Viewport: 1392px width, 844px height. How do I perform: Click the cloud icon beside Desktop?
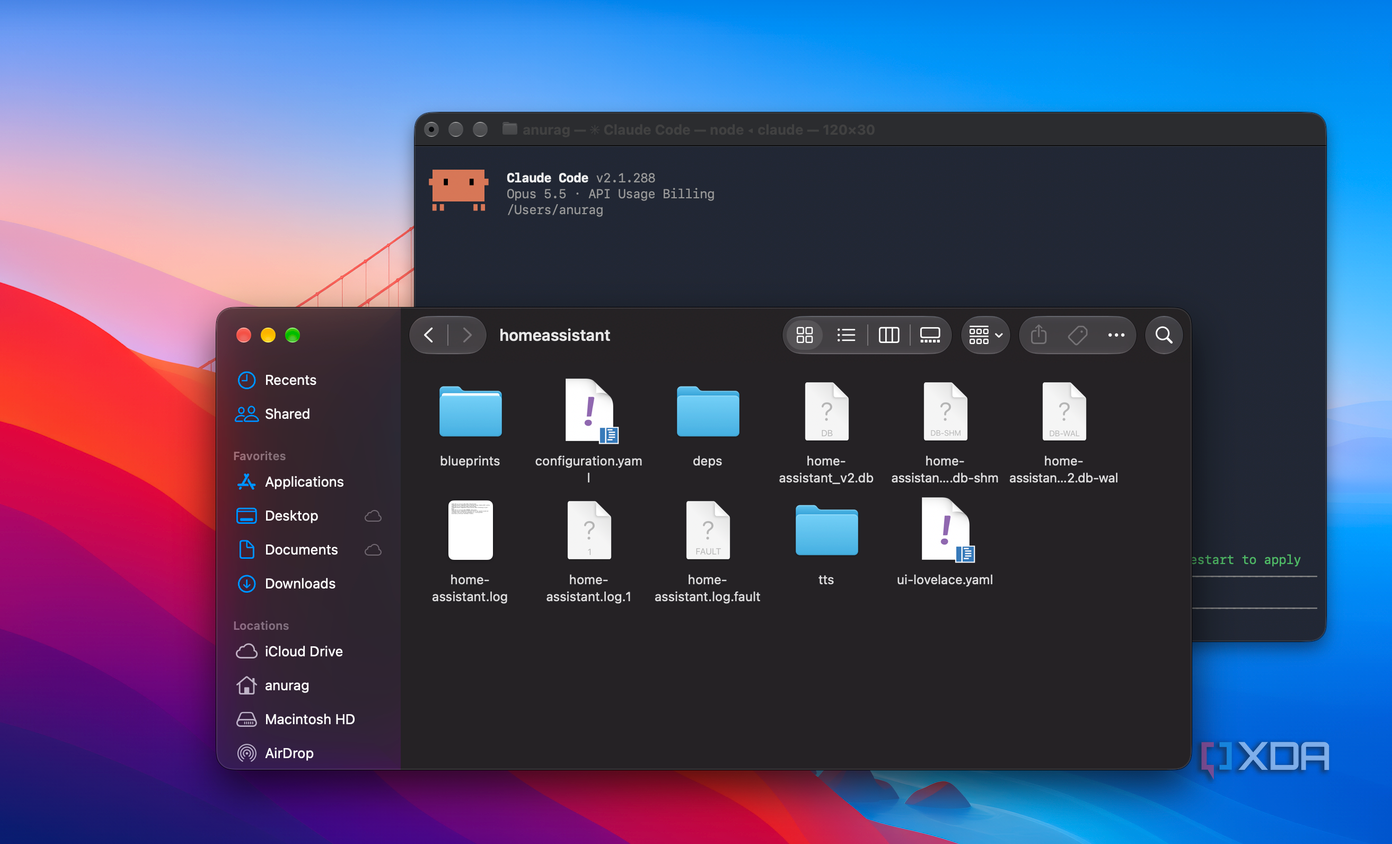coord(373,516)
